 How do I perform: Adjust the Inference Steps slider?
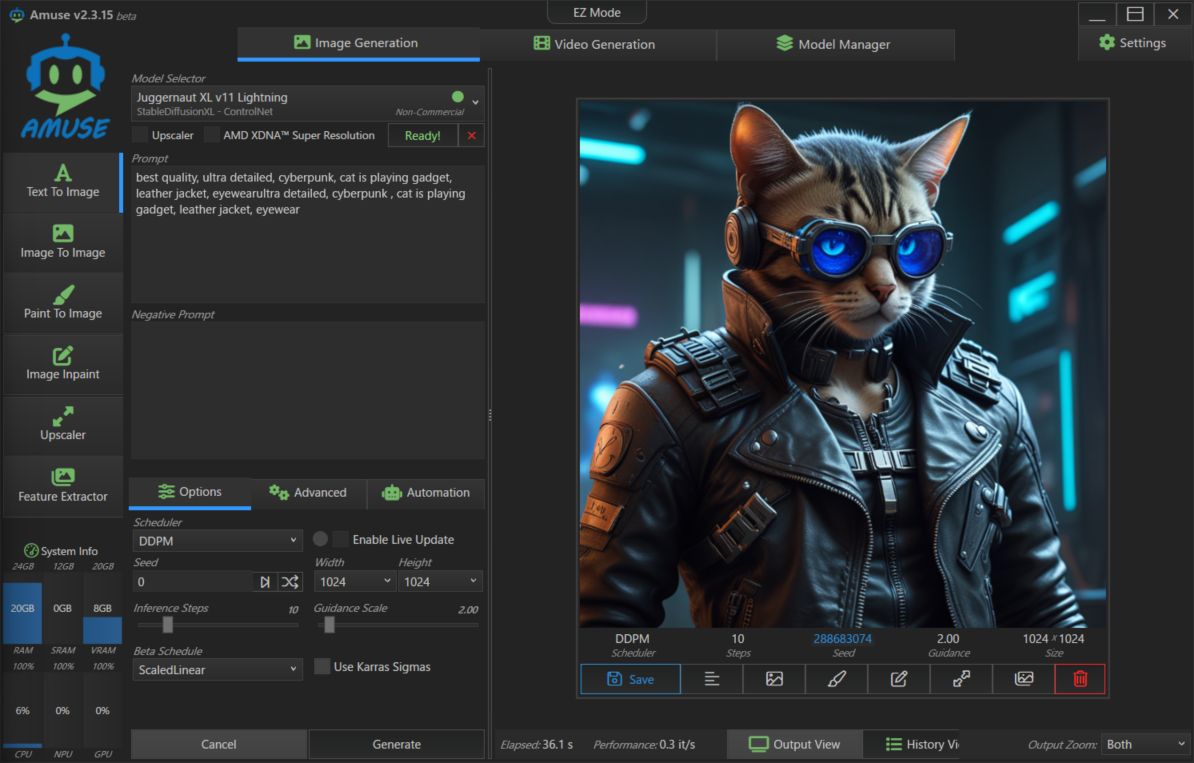click(168, 625)
